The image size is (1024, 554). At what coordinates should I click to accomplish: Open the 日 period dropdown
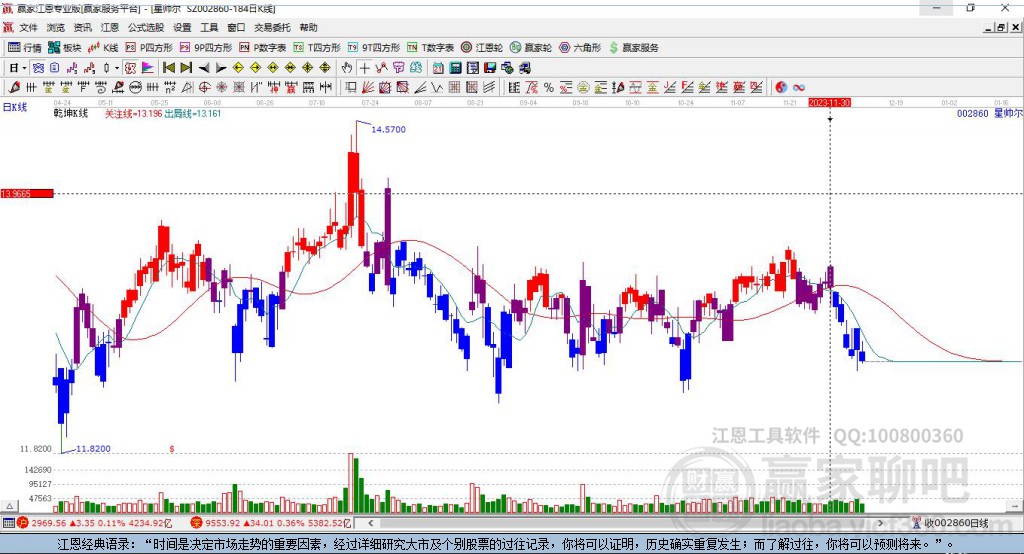click(x=18, y=67)
